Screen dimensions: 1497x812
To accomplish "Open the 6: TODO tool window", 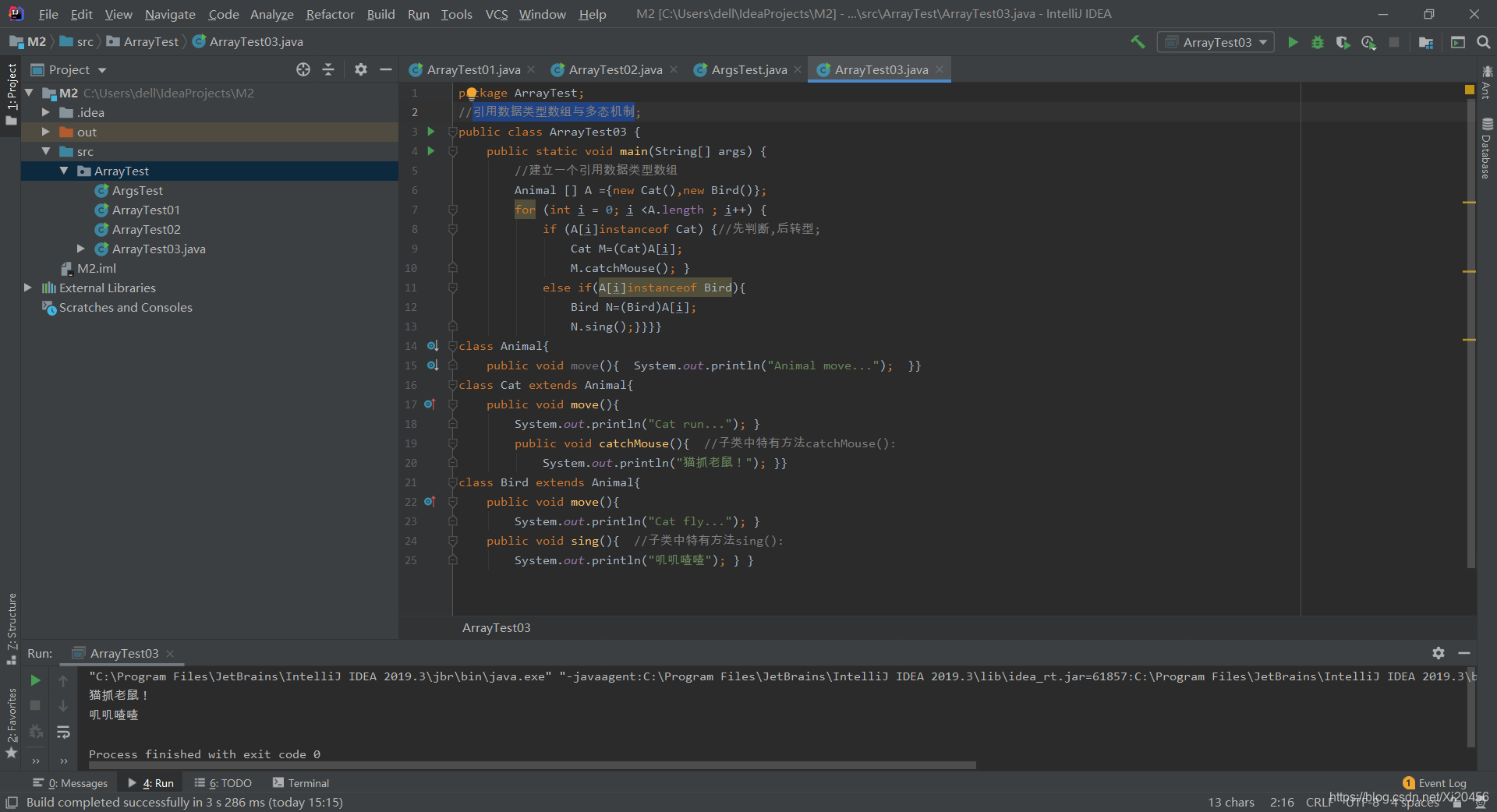I will click(x=223, y=783).
